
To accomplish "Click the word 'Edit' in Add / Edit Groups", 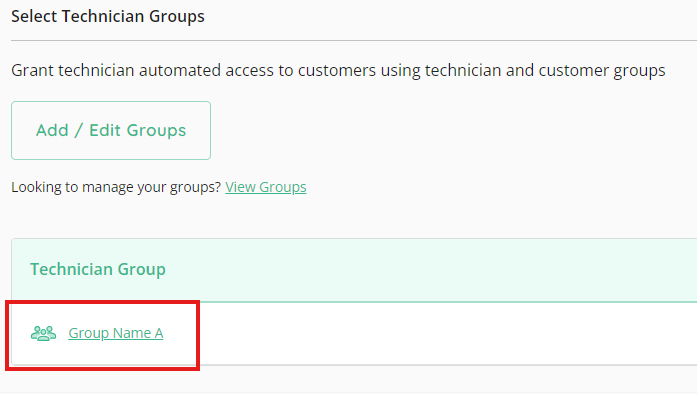I will point(105,130).
